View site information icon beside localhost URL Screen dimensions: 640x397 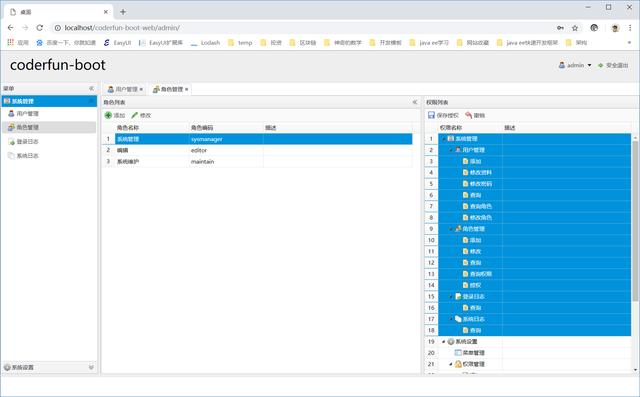[58, 28]
